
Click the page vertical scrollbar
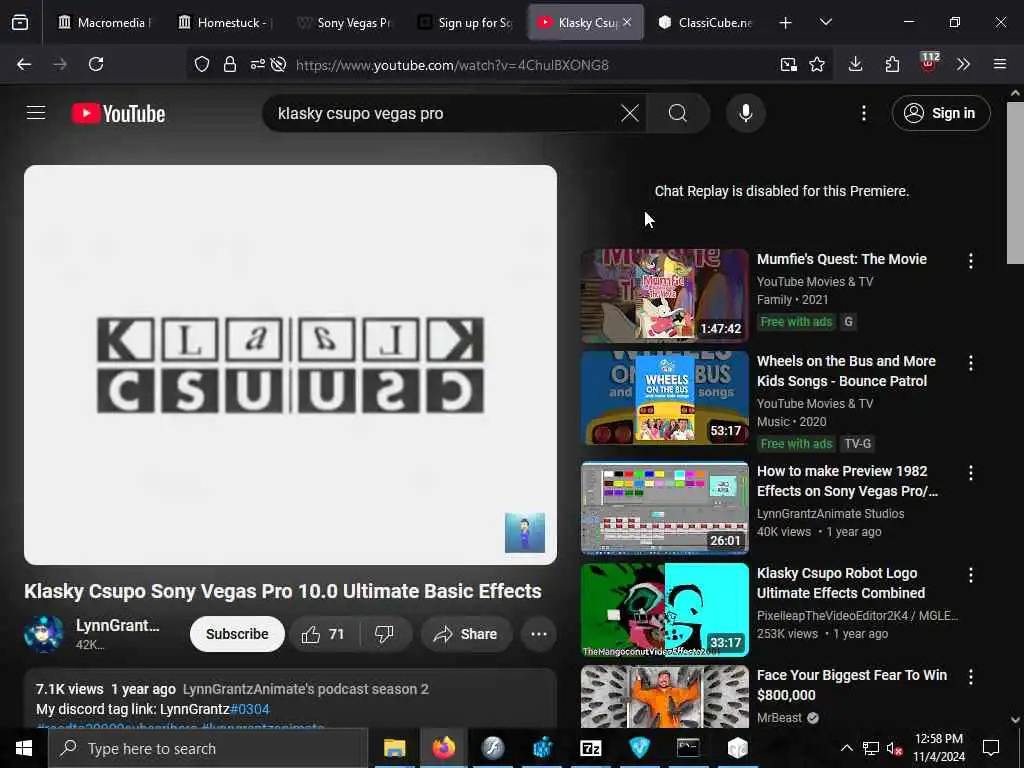[1015, 183]
